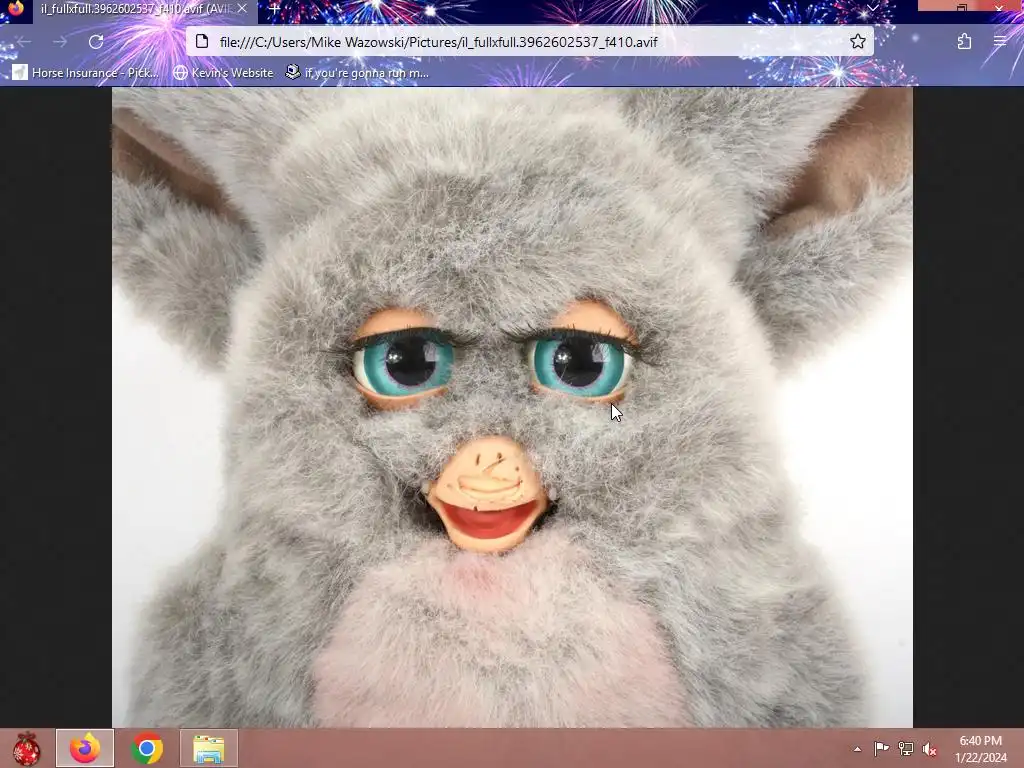Open the Horse Insurance bookmark
The width and height of the screenshot is (1024, 768).
pyautogui.click(x=86, y=72)
